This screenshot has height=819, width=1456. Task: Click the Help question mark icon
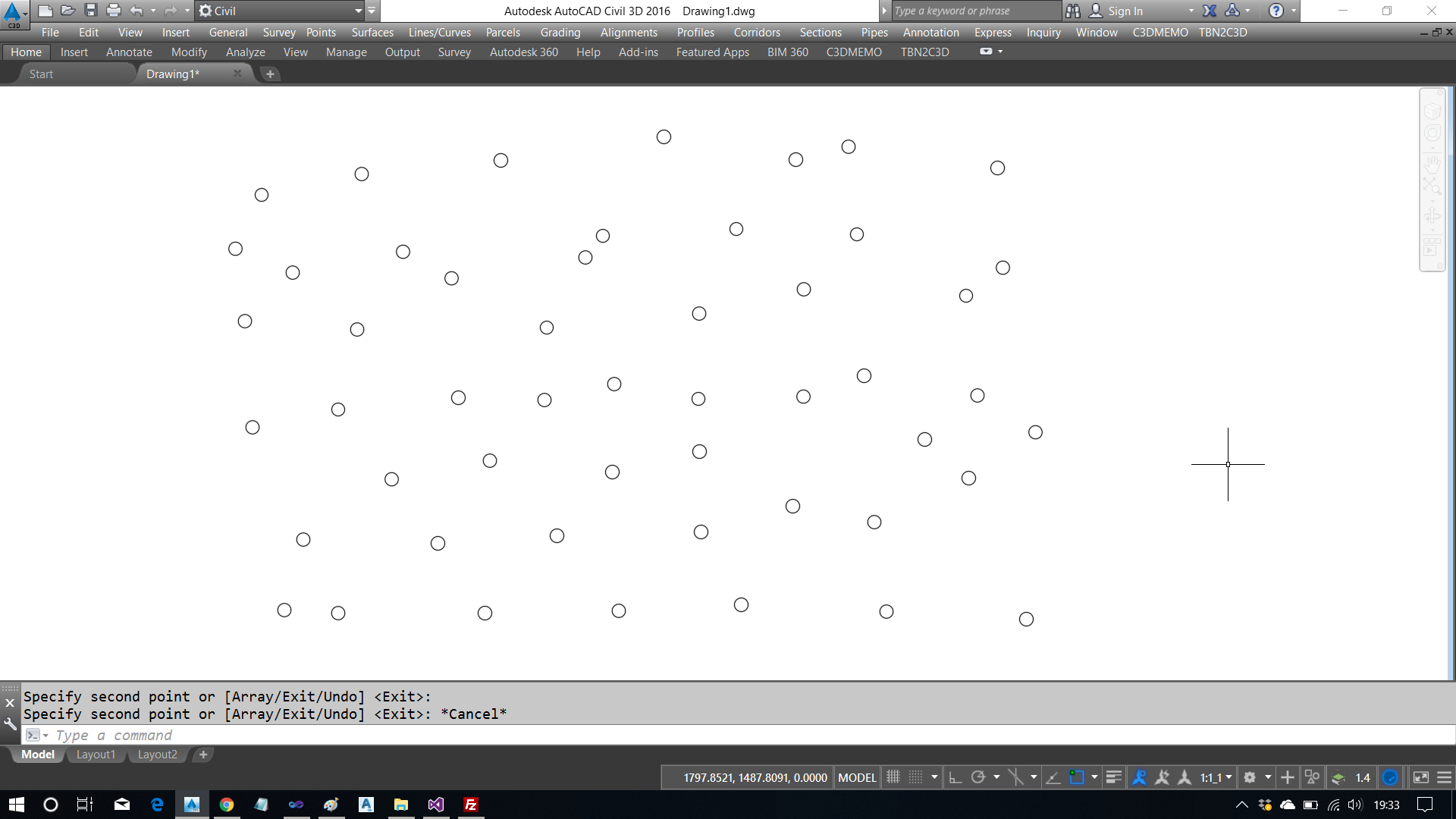(x=1276, y=11)
